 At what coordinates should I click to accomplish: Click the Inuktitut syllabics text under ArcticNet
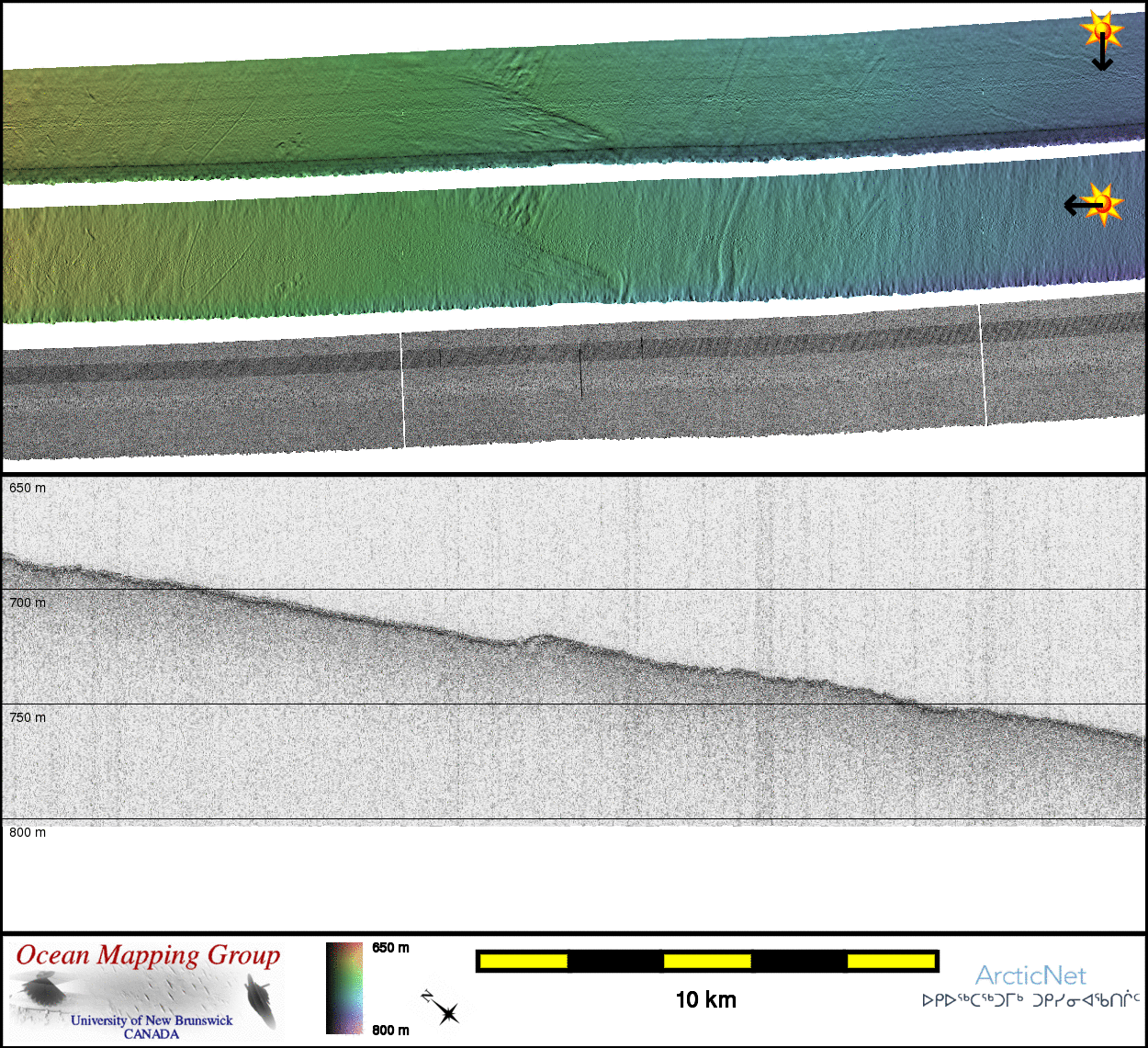tap(1030, 1000)
